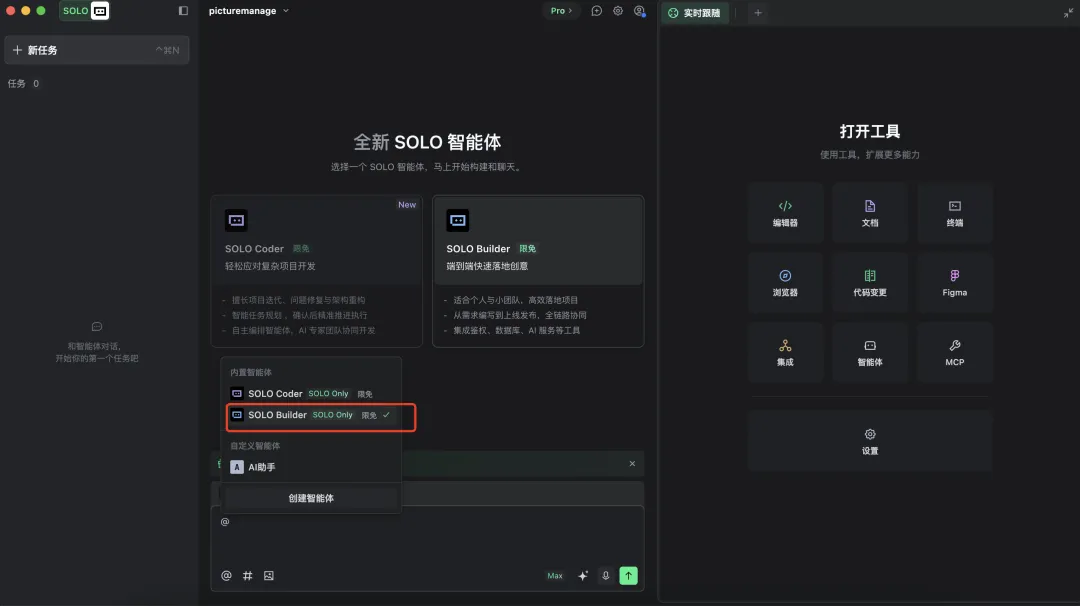Toggle the sidebar panel icon
The image size is (1080, 606).
pyautogui.click(x=183, y=11)
